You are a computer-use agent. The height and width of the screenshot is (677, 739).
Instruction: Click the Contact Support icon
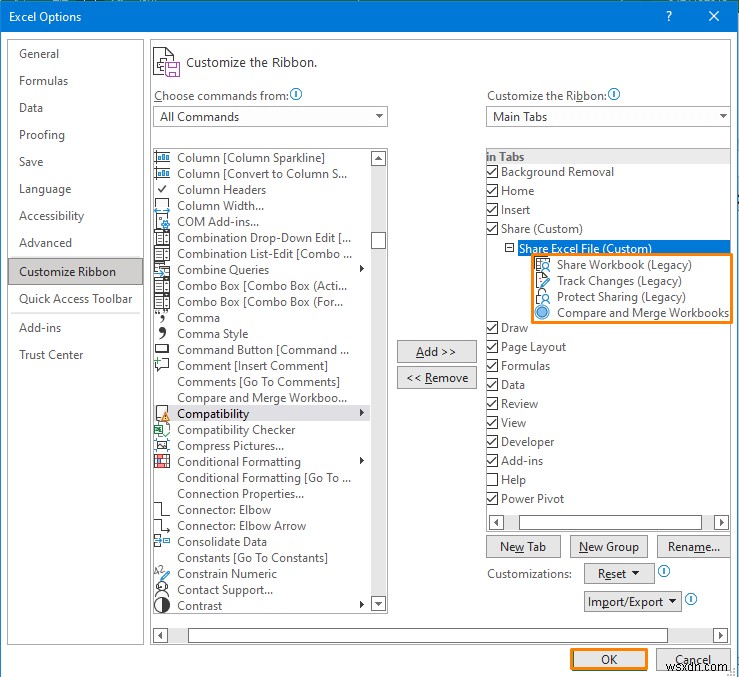point(162,589)
